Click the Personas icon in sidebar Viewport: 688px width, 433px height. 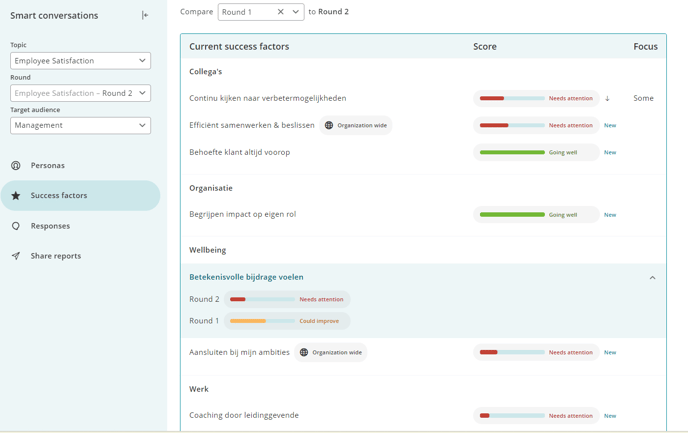coord(16,165)
